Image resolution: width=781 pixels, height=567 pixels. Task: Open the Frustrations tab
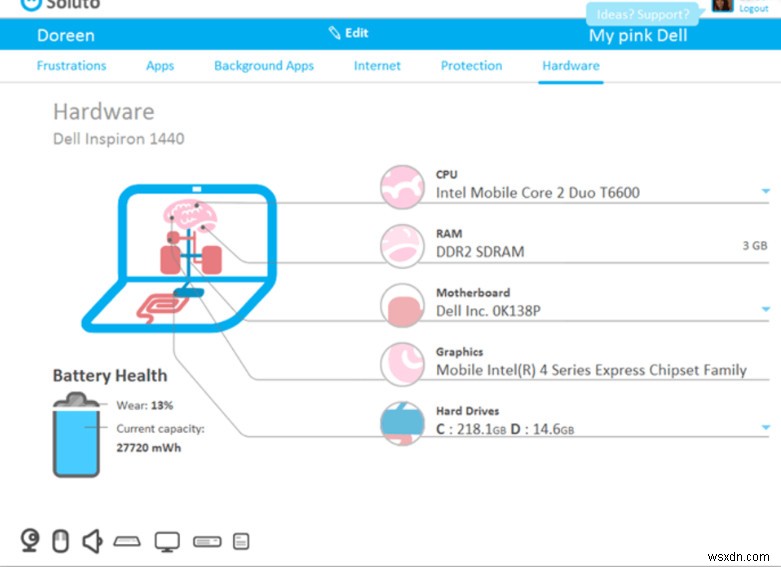tap(71, 66)
